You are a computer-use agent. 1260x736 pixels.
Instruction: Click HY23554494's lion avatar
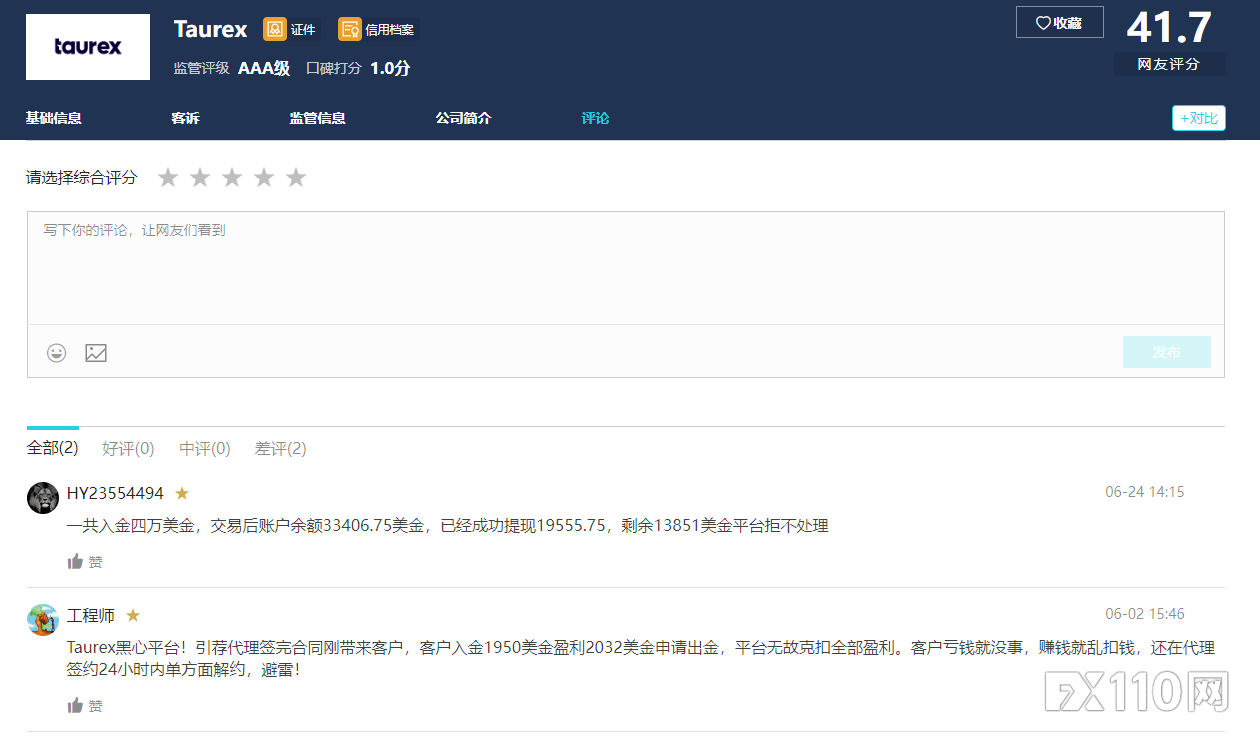click(43, 497)
